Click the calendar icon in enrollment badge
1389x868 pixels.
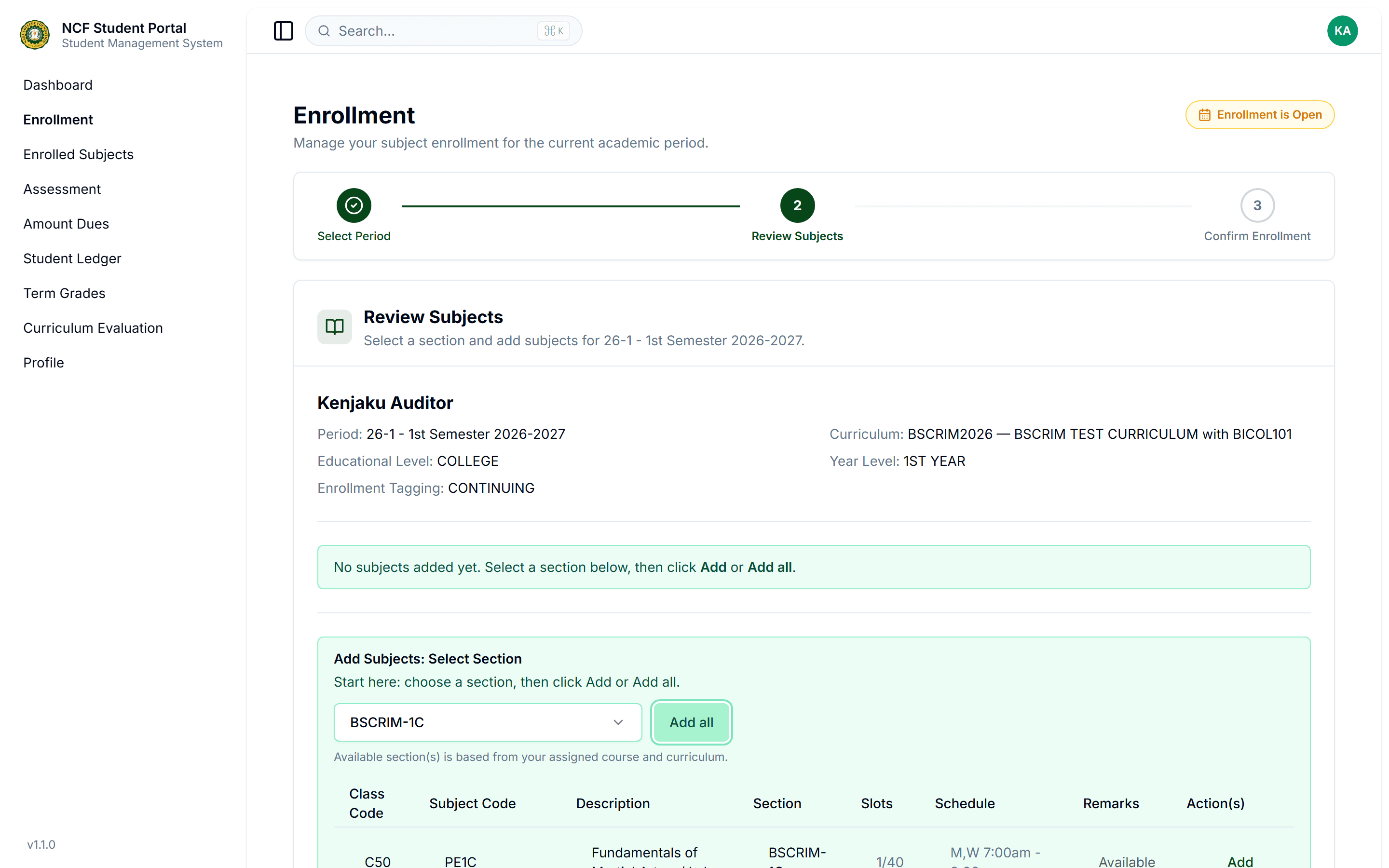click(1204, 115)
